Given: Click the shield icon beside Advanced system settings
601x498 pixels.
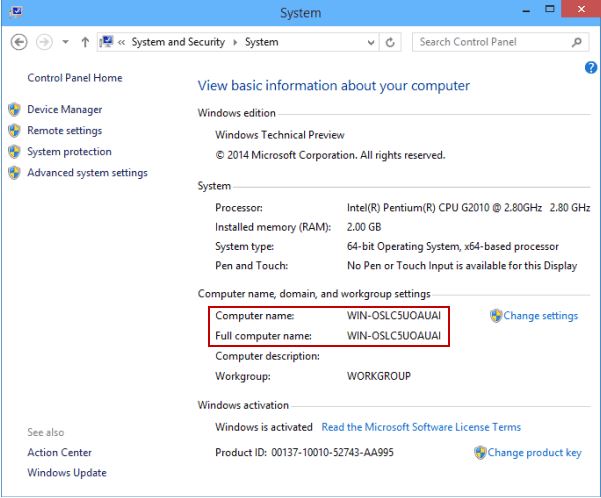Looking at the screenshot, I should tap(14, 173).
